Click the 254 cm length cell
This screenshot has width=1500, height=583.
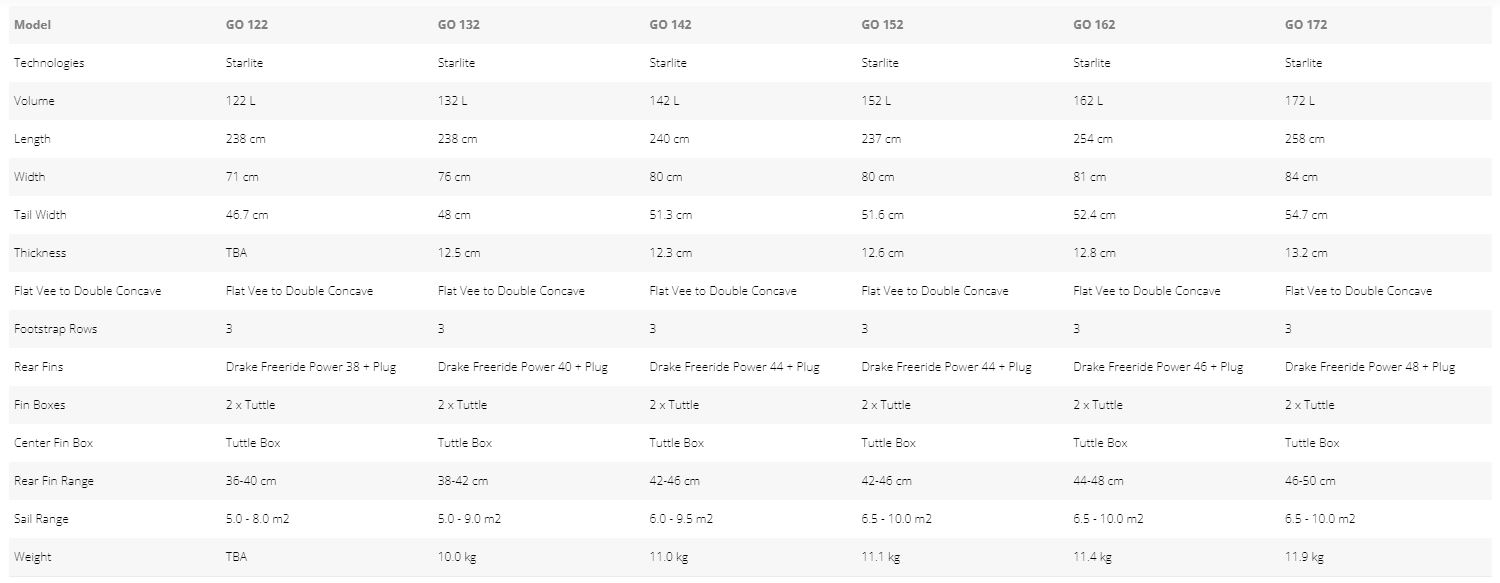1093,139
